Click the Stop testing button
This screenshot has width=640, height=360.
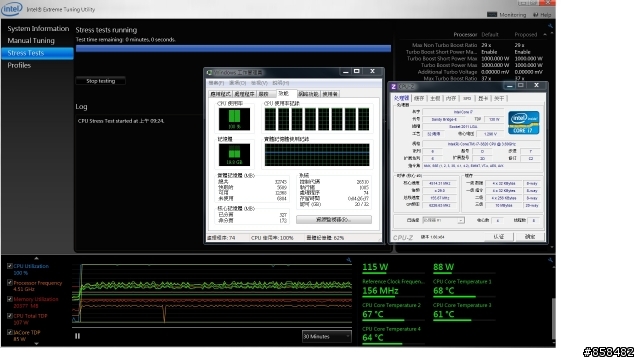(100, 81)
